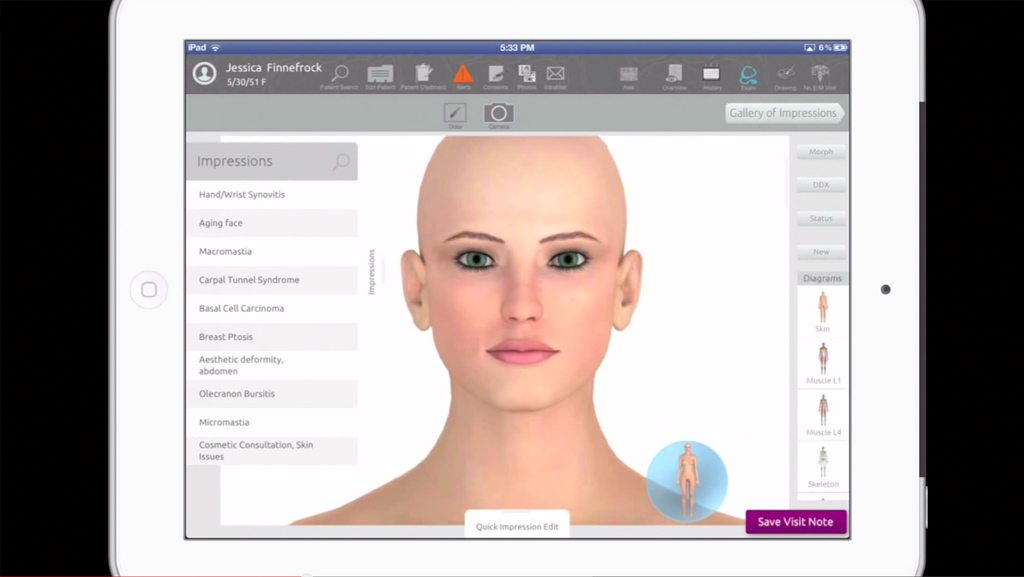Viewport: 1024px width, 577px height.
Task: Click the grey toolbar icon left of Overview
Action: [628, 74]
